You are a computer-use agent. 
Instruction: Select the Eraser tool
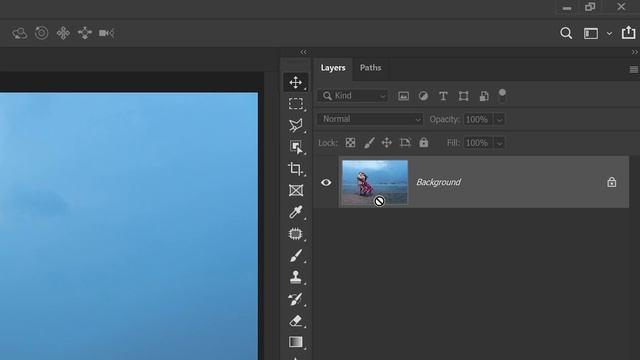pos(296,321)
